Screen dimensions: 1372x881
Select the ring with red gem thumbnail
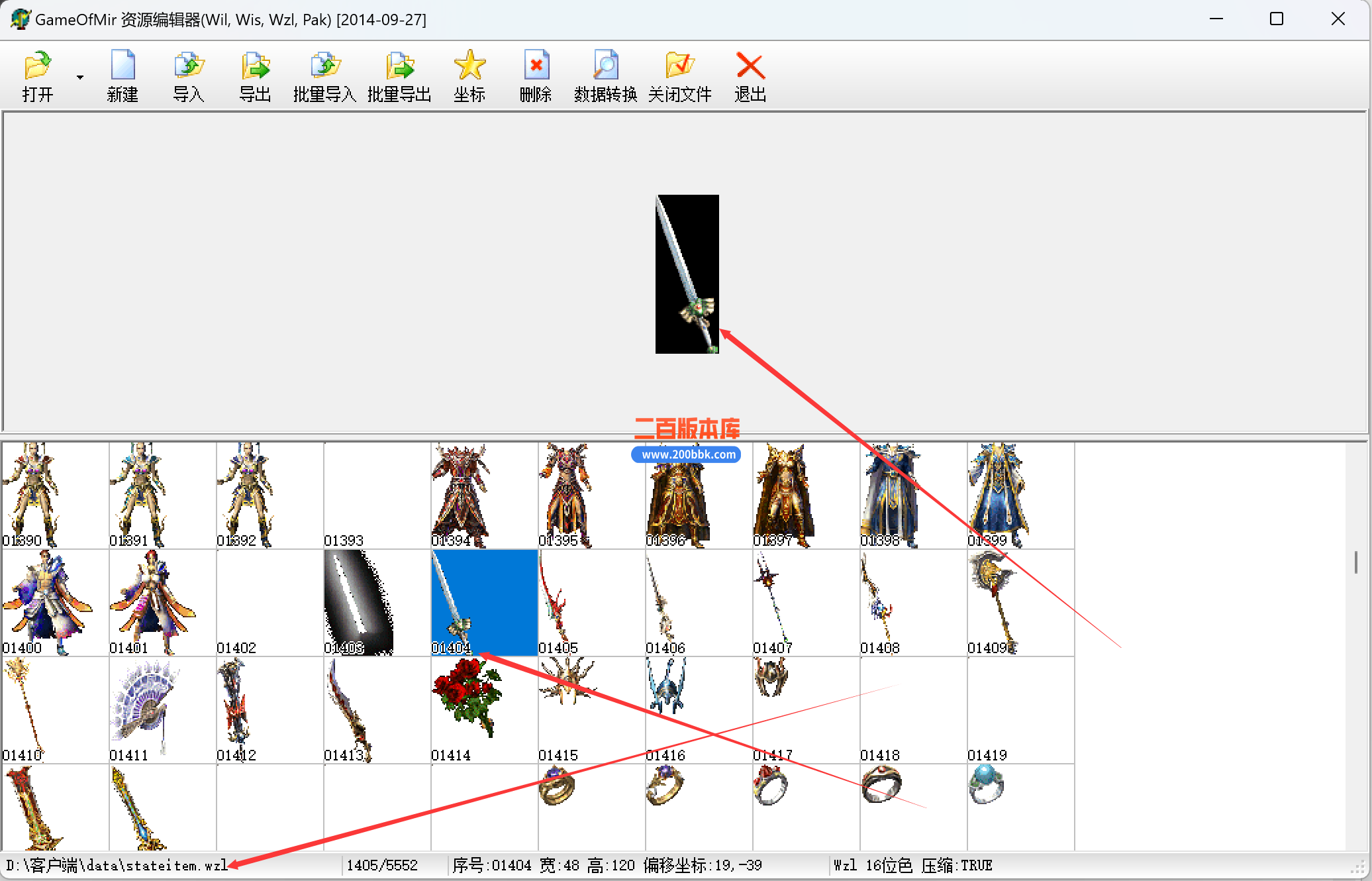tap(807, 807)
